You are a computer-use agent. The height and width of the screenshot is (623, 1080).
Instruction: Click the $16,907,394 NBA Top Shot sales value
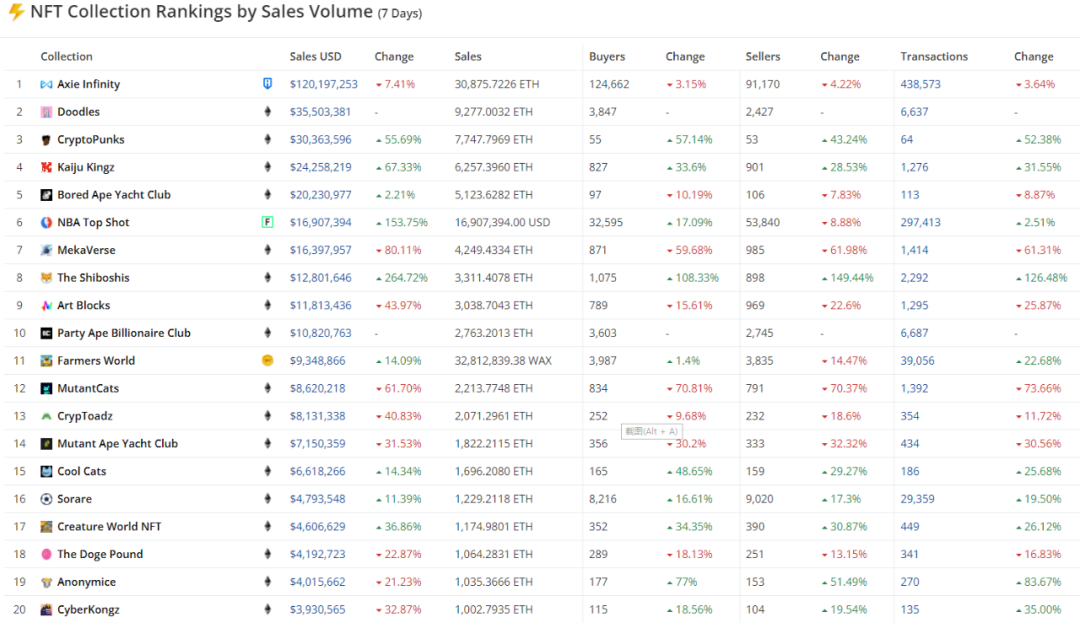[x=320, y=222]
